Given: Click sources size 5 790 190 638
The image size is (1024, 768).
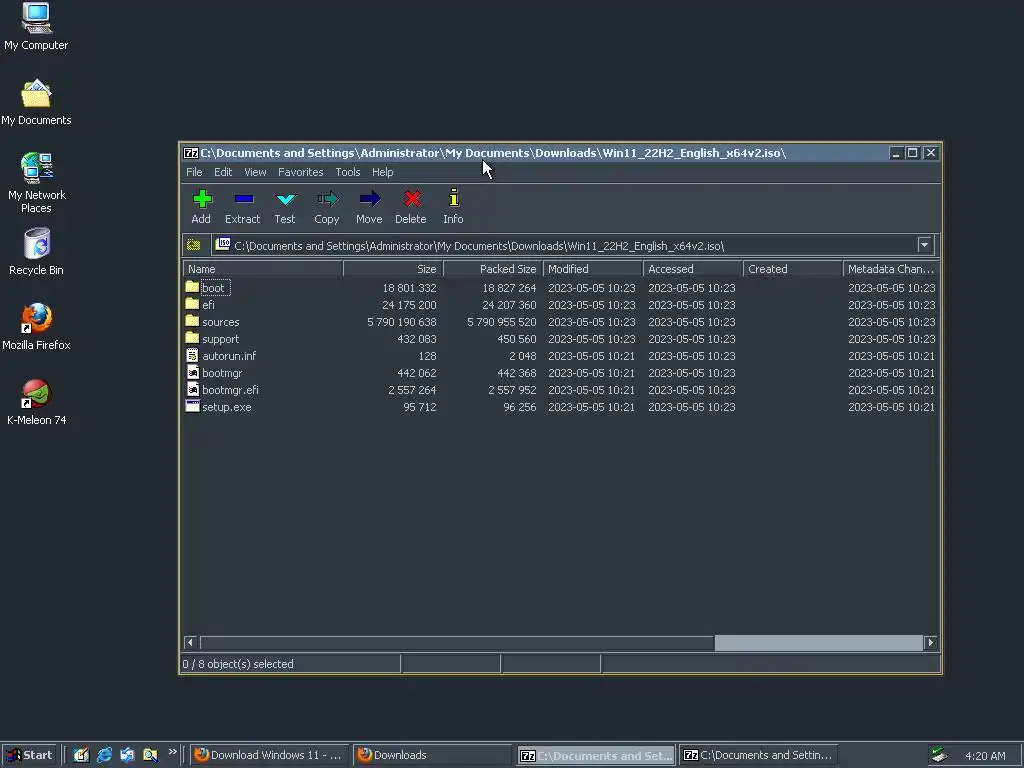Looking at the screenshot, I should point(402,322).
